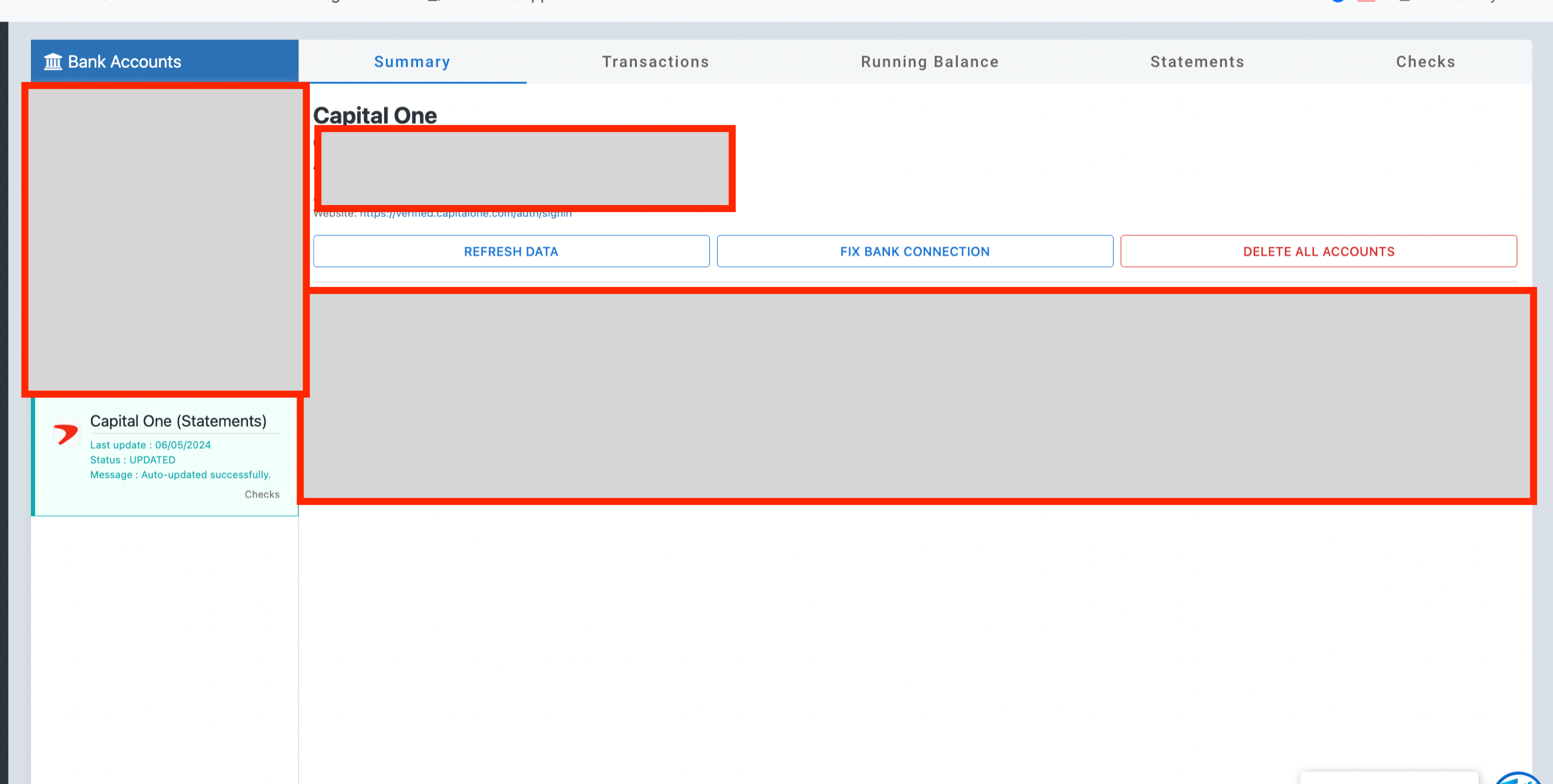Click the Capital One heading
This screenshot has height=784, width=1553.
[375, 115]
